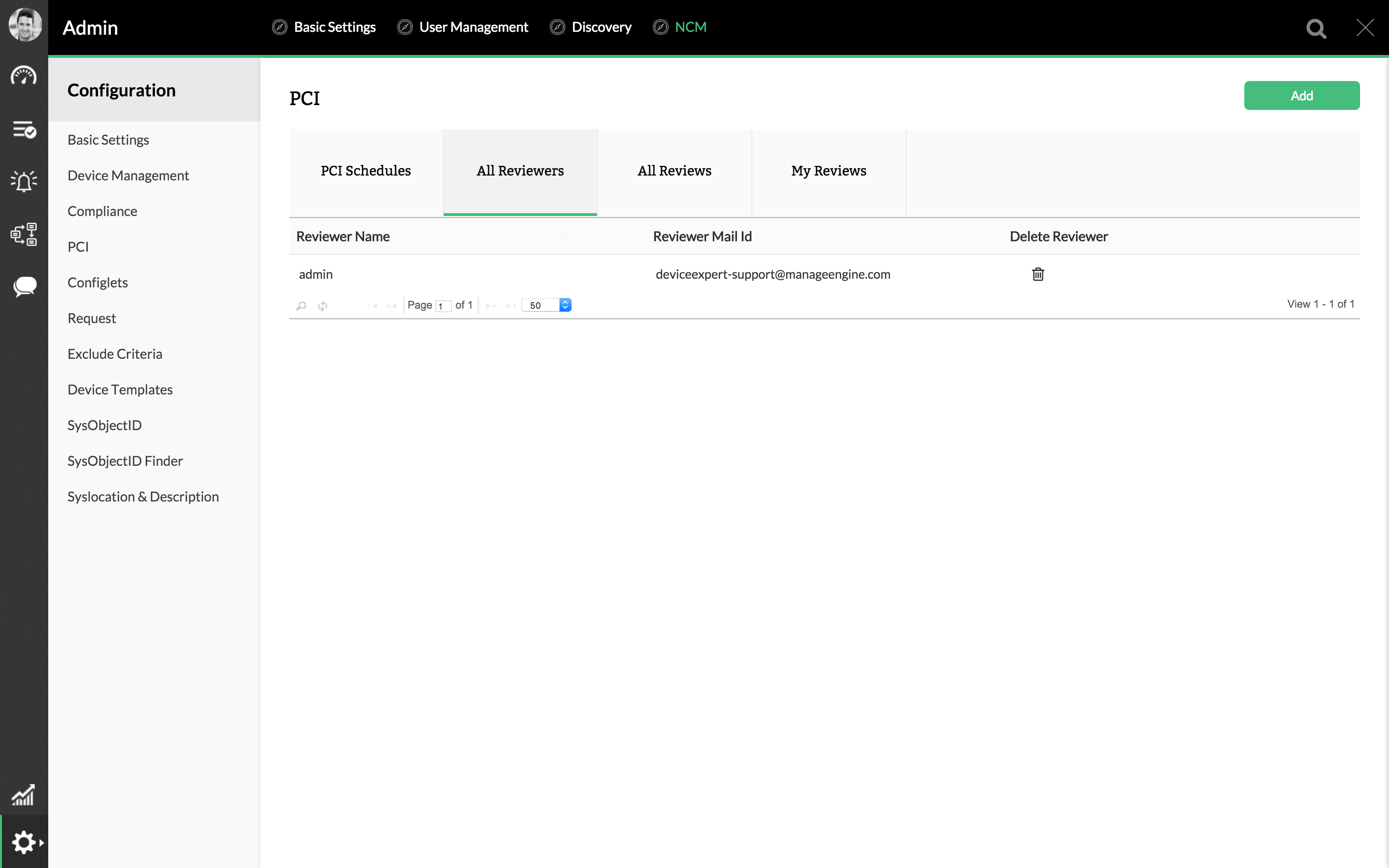Click the green Add button
Screen dimensions: 1389x868
1301,95
